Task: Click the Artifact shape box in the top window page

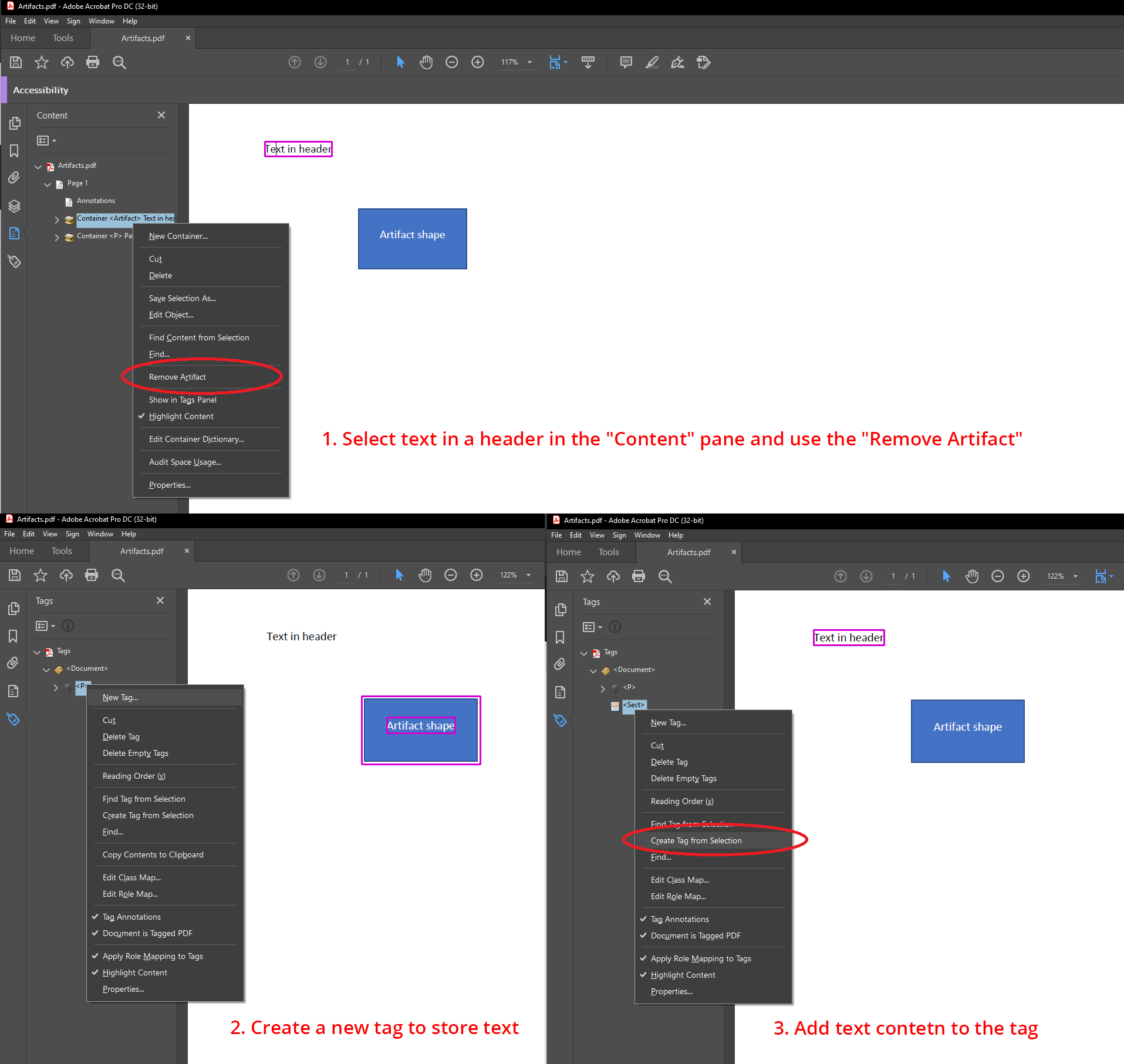Action: pos(413,239)
